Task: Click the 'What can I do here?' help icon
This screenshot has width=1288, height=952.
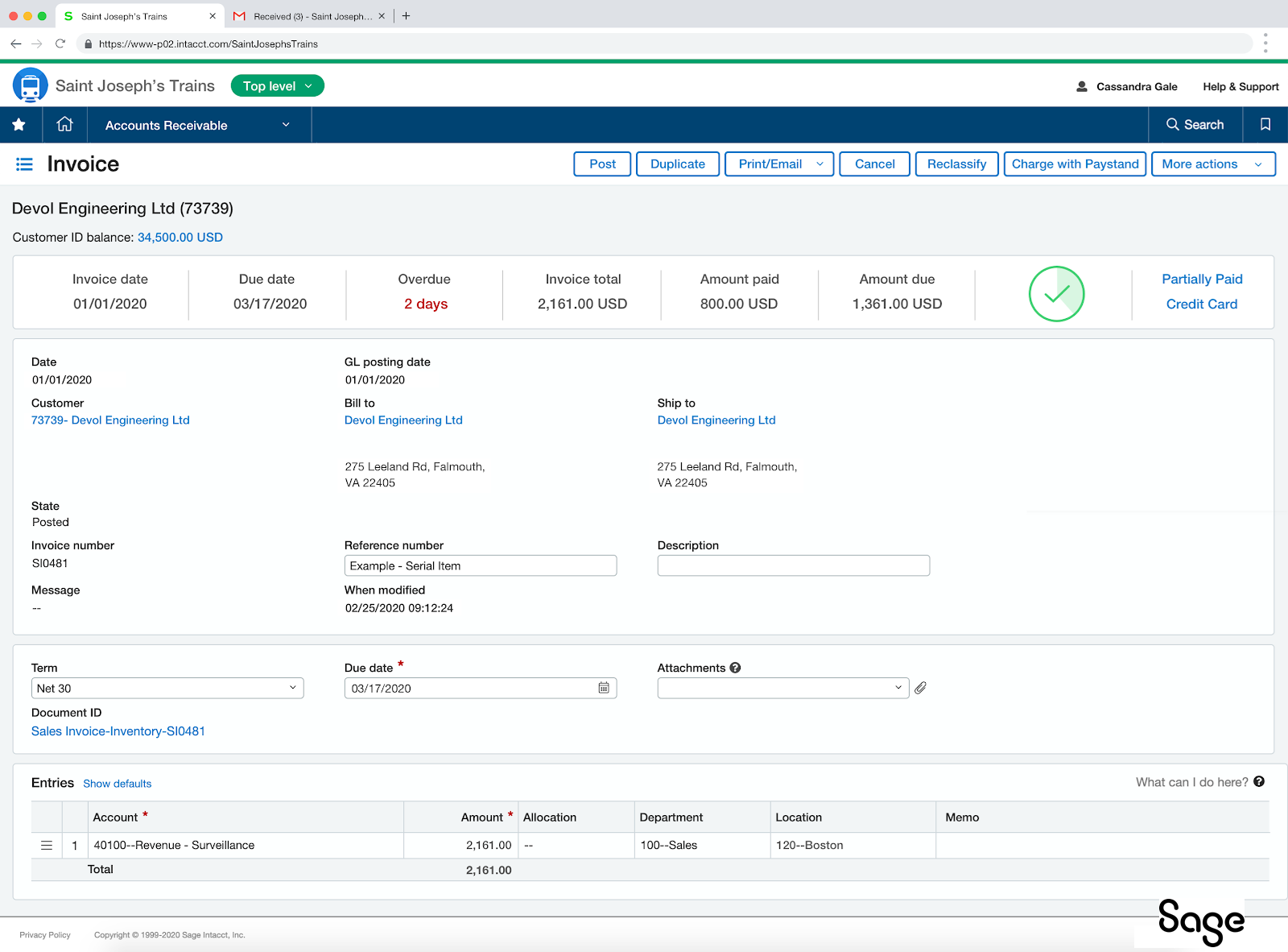Action: pos(1259,781)
